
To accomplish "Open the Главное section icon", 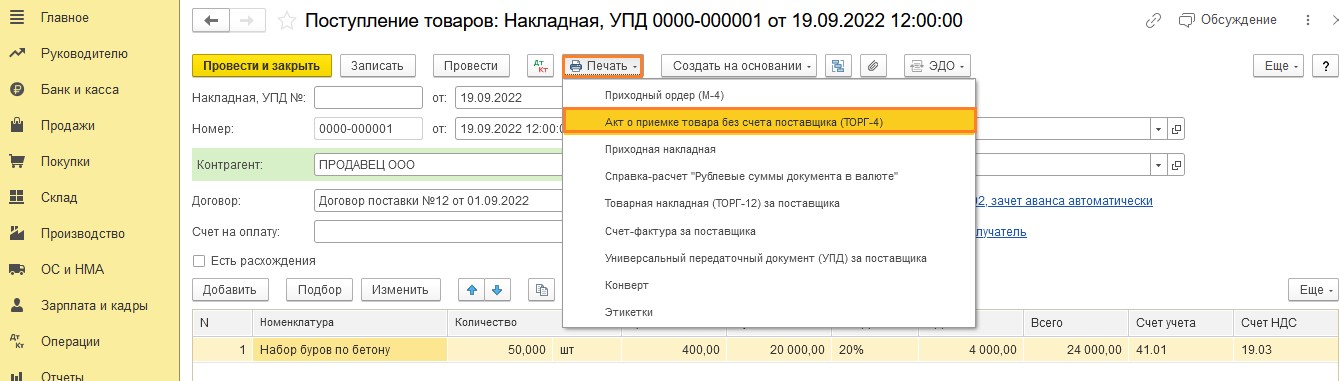I will click(17, 17).
